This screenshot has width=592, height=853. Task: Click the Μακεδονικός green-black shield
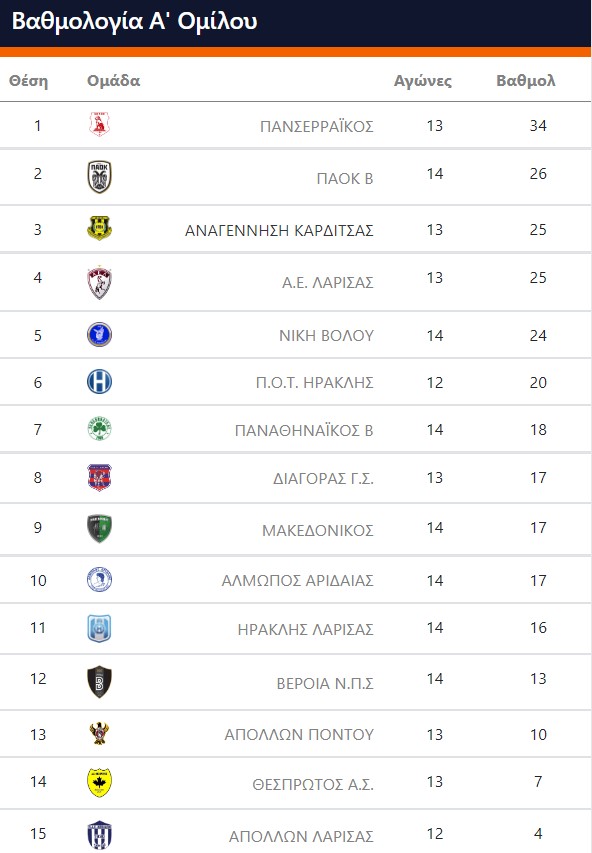coord(100,528)
